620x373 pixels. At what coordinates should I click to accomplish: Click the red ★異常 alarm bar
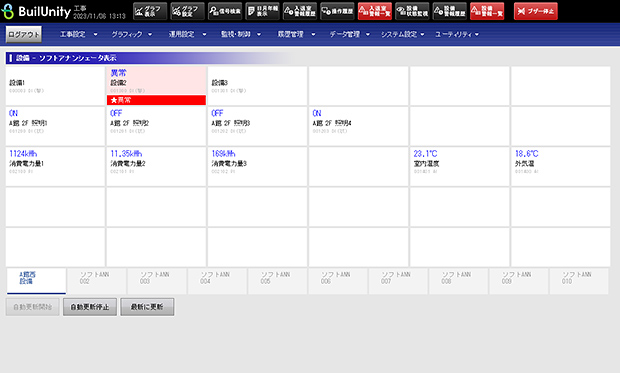tap(157, 100)
